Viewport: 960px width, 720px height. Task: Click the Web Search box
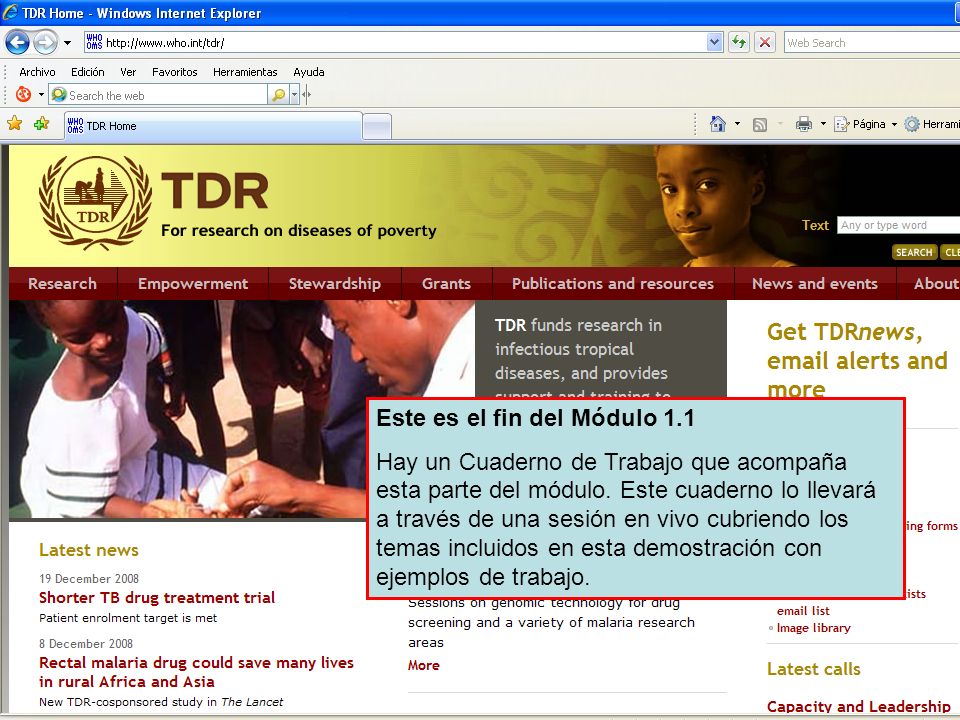pos(872,43)
